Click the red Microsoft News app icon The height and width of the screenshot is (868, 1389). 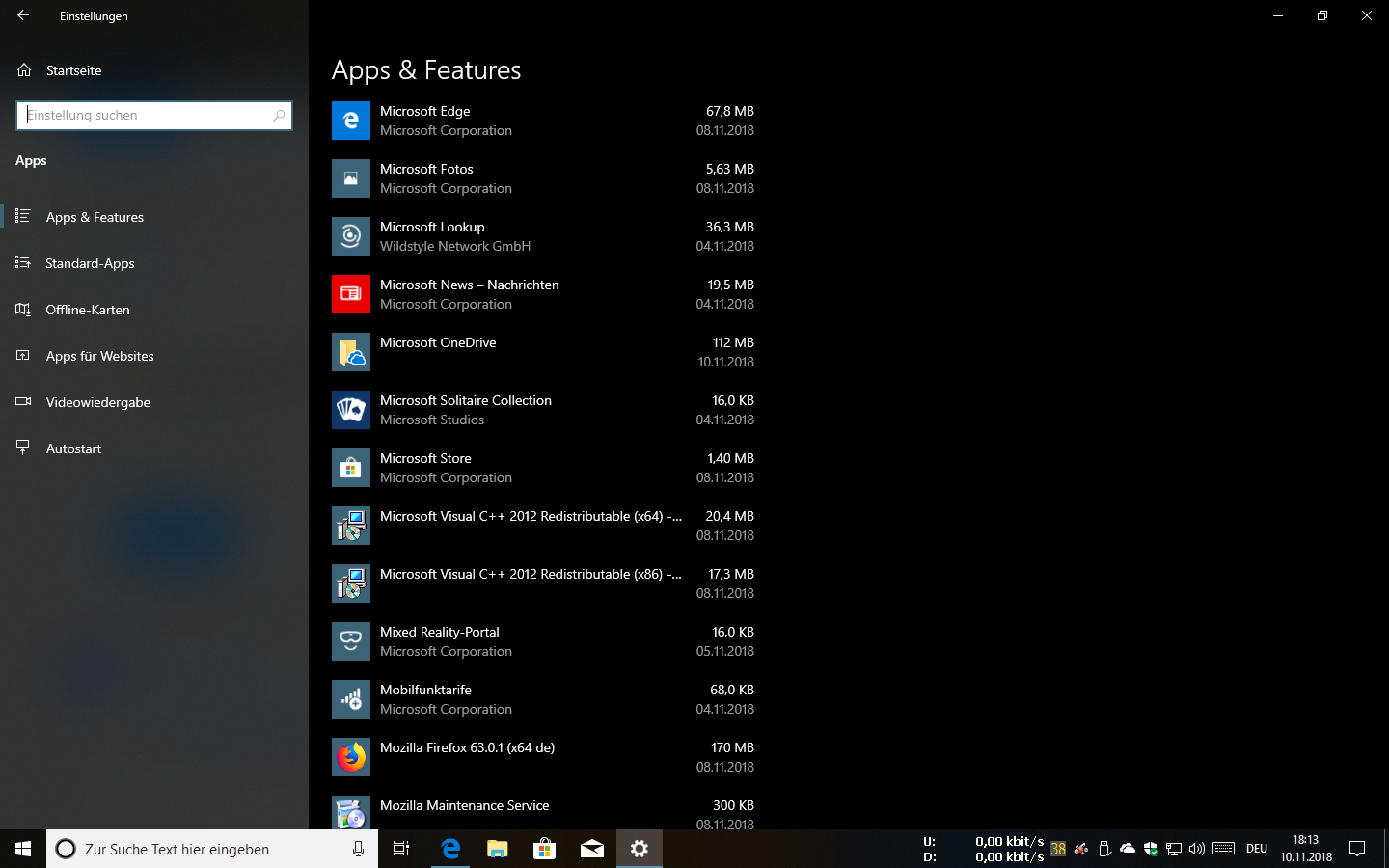coord(351,294)
